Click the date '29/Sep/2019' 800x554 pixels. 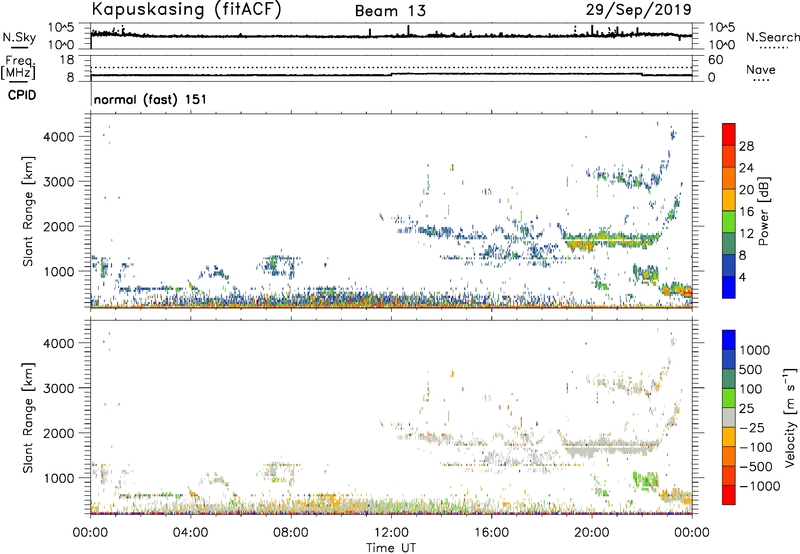pos(638,9)
